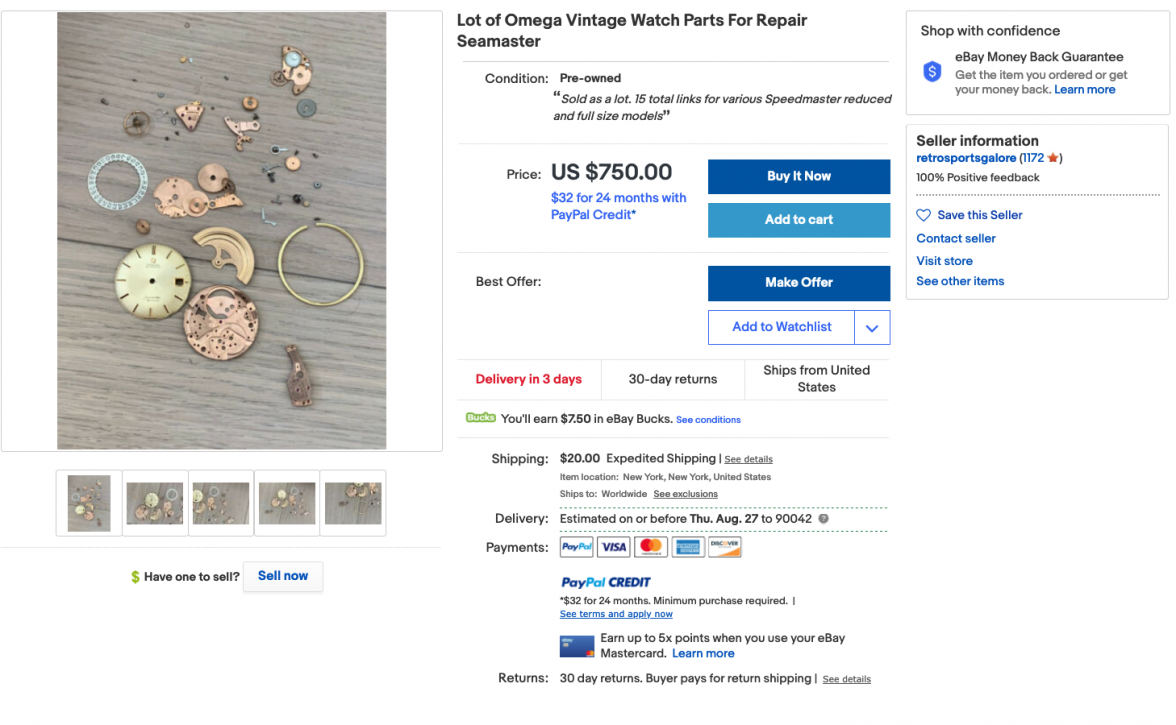Click the Money Back Guarantee shield icon

[932, 72]
